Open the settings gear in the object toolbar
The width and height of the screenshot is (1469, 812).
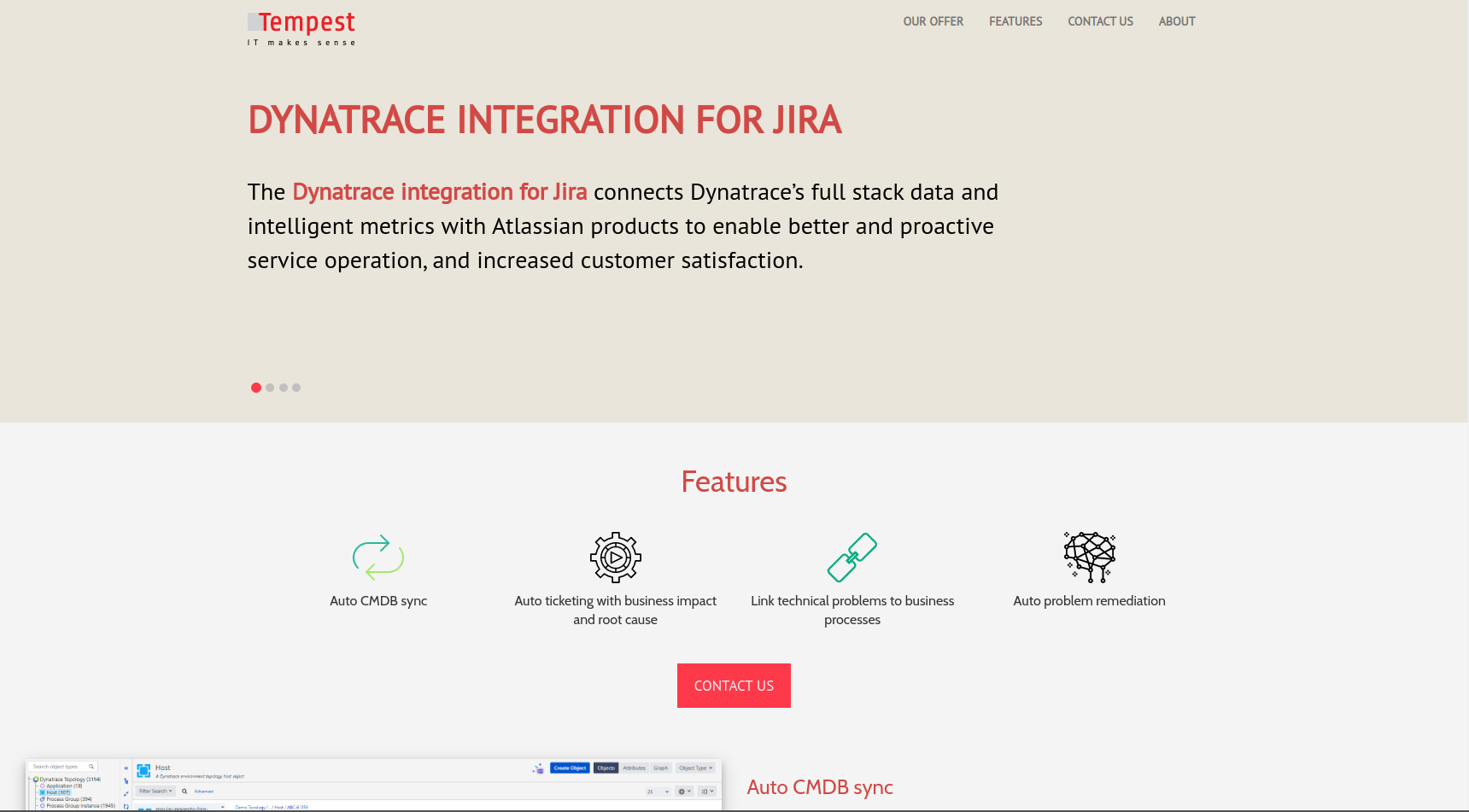coord(682,792)
